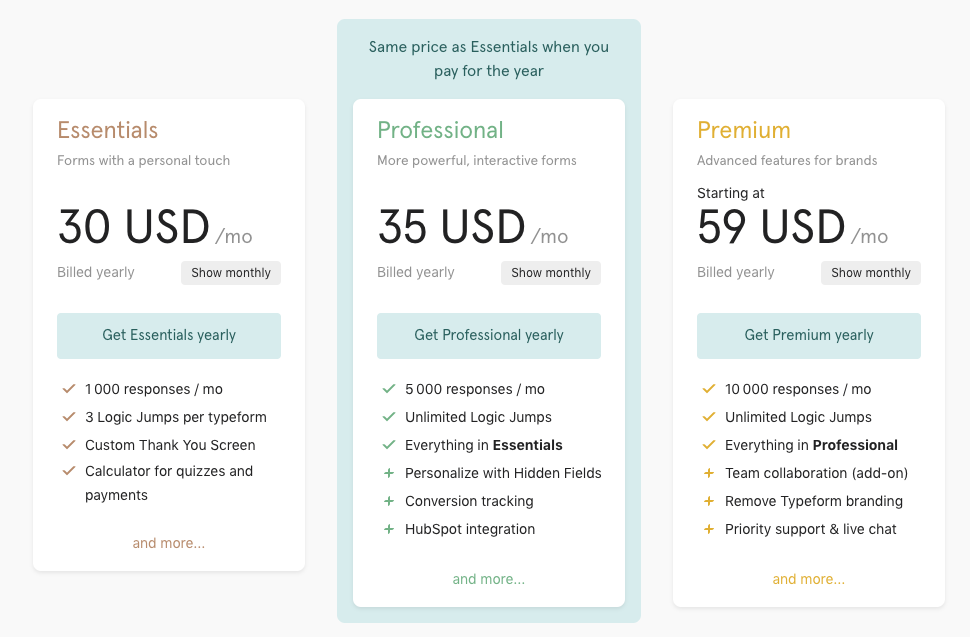This screenshot has width=970, height=637.
Task: Toggle Show monthly on Professional plan
Action: pos(551,273)
